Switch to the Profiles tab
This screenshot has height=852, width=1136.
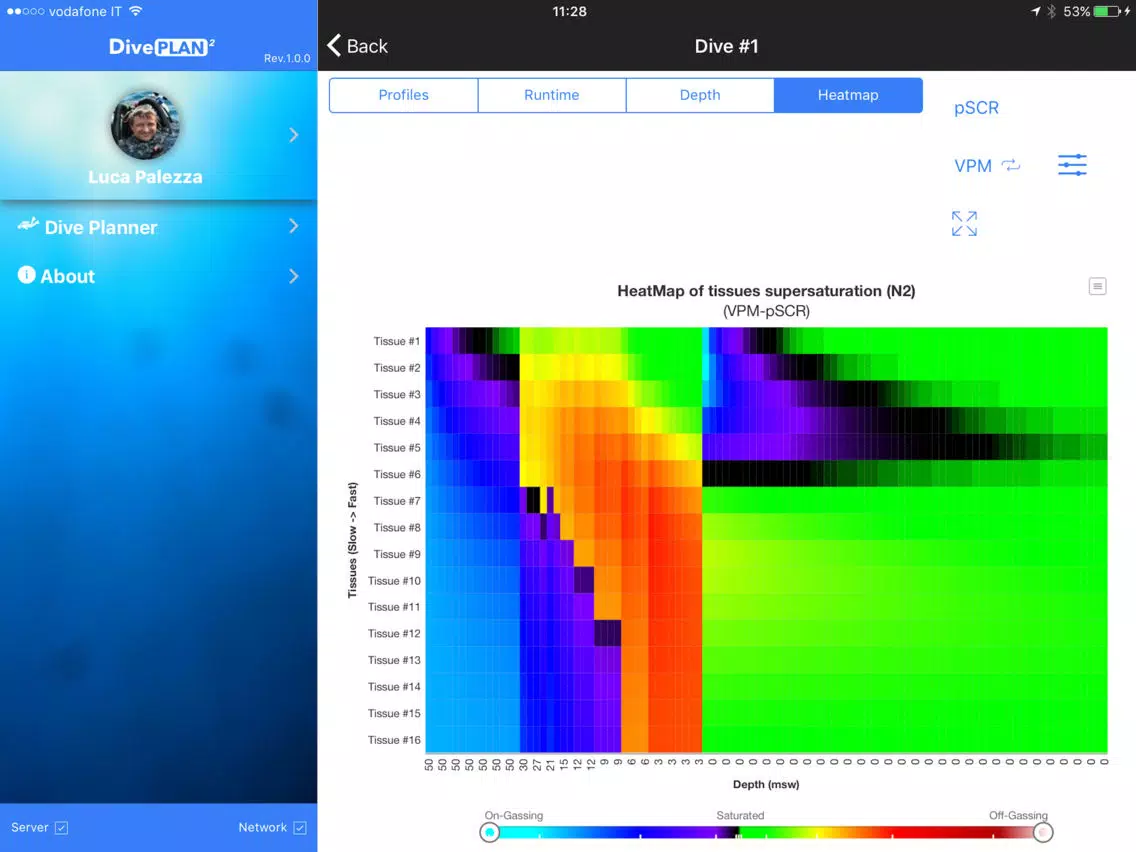(404, 95)
